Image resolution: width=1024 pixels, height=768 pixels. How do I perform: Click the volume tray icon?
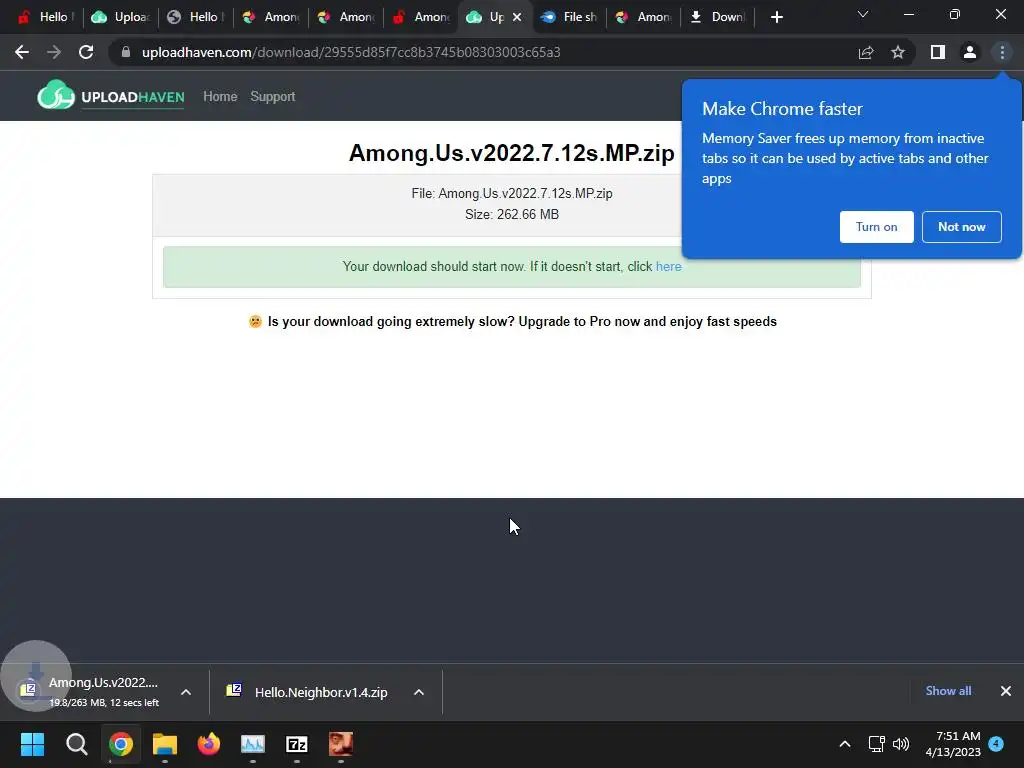point(901,744)
